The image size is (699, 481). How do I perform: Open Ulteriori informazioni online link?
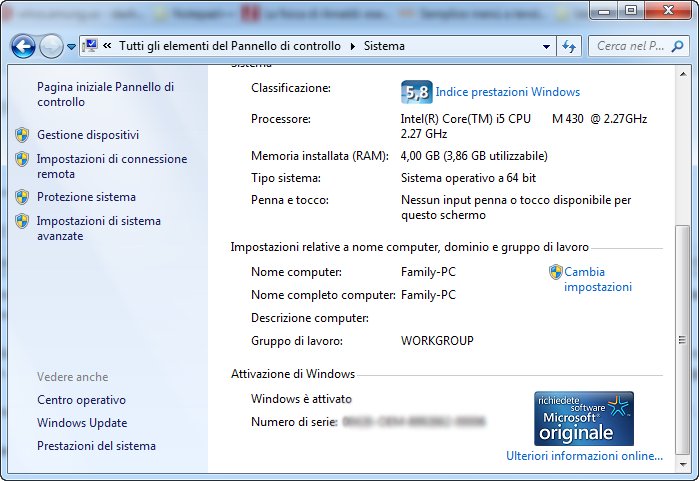click(584, 456)
